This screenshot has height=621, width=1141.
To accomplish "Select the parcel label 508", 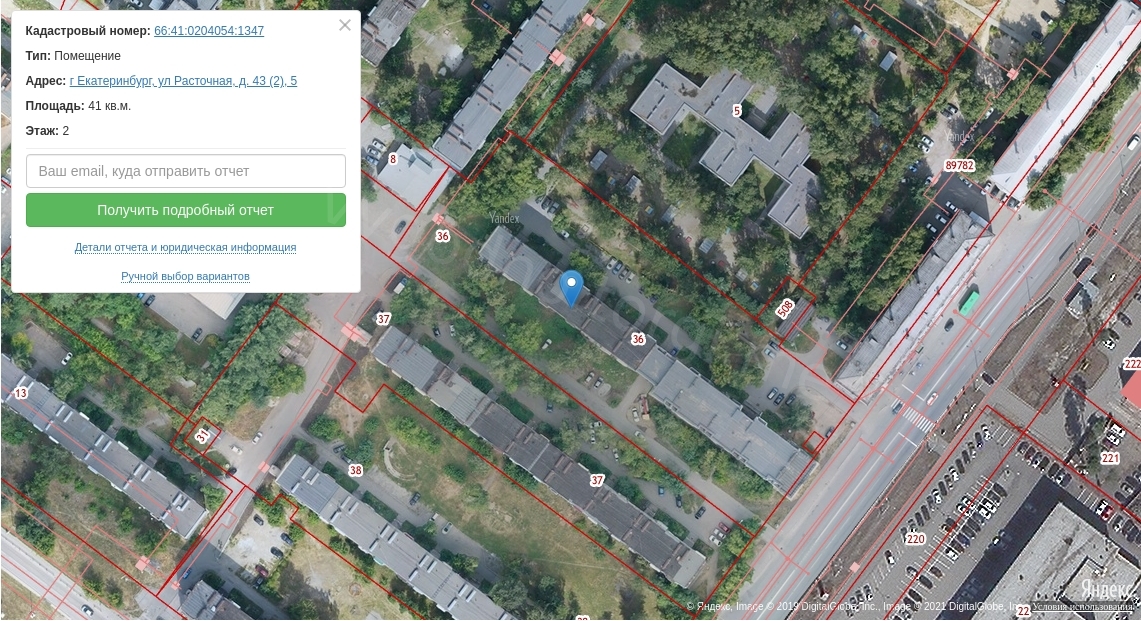I will pyautogui.click(x=784, y=309).
